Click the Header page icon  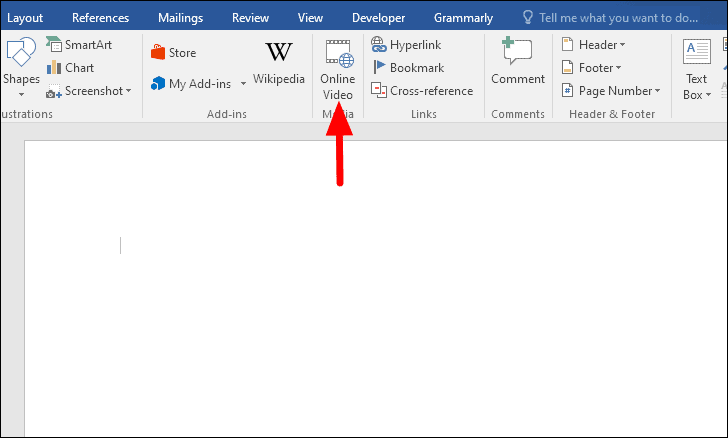(x=567, y=45)
